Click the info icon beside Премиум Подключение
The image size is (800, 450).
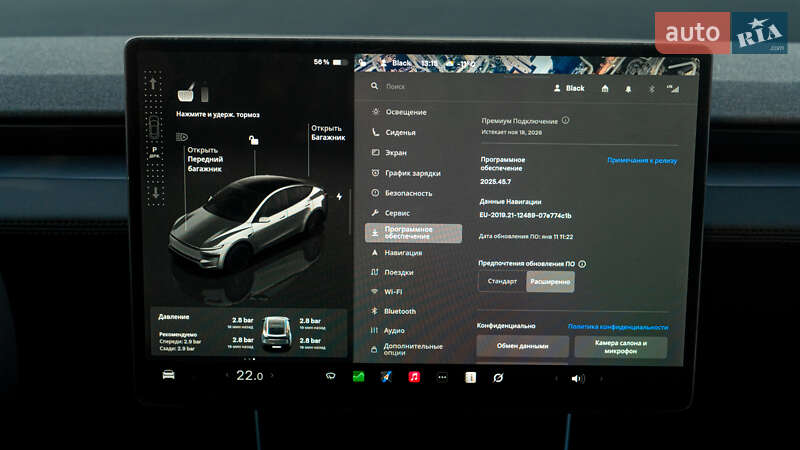coord(565,120)
